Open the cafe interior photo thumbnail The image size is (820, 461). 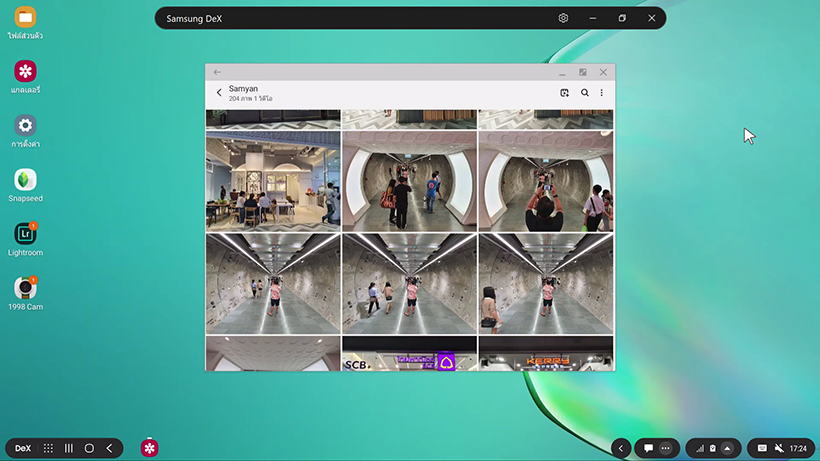(x=273, y=181)
